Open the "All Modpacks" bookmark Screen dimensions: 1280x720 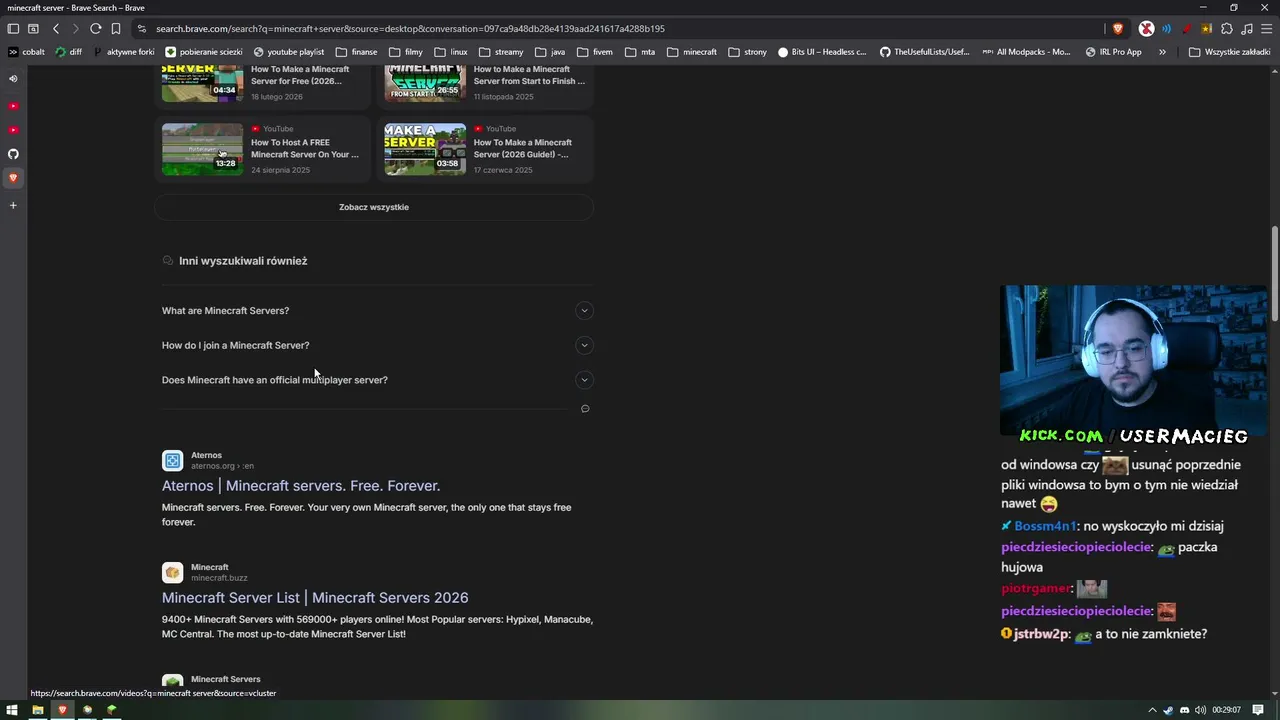(1027, 52)
